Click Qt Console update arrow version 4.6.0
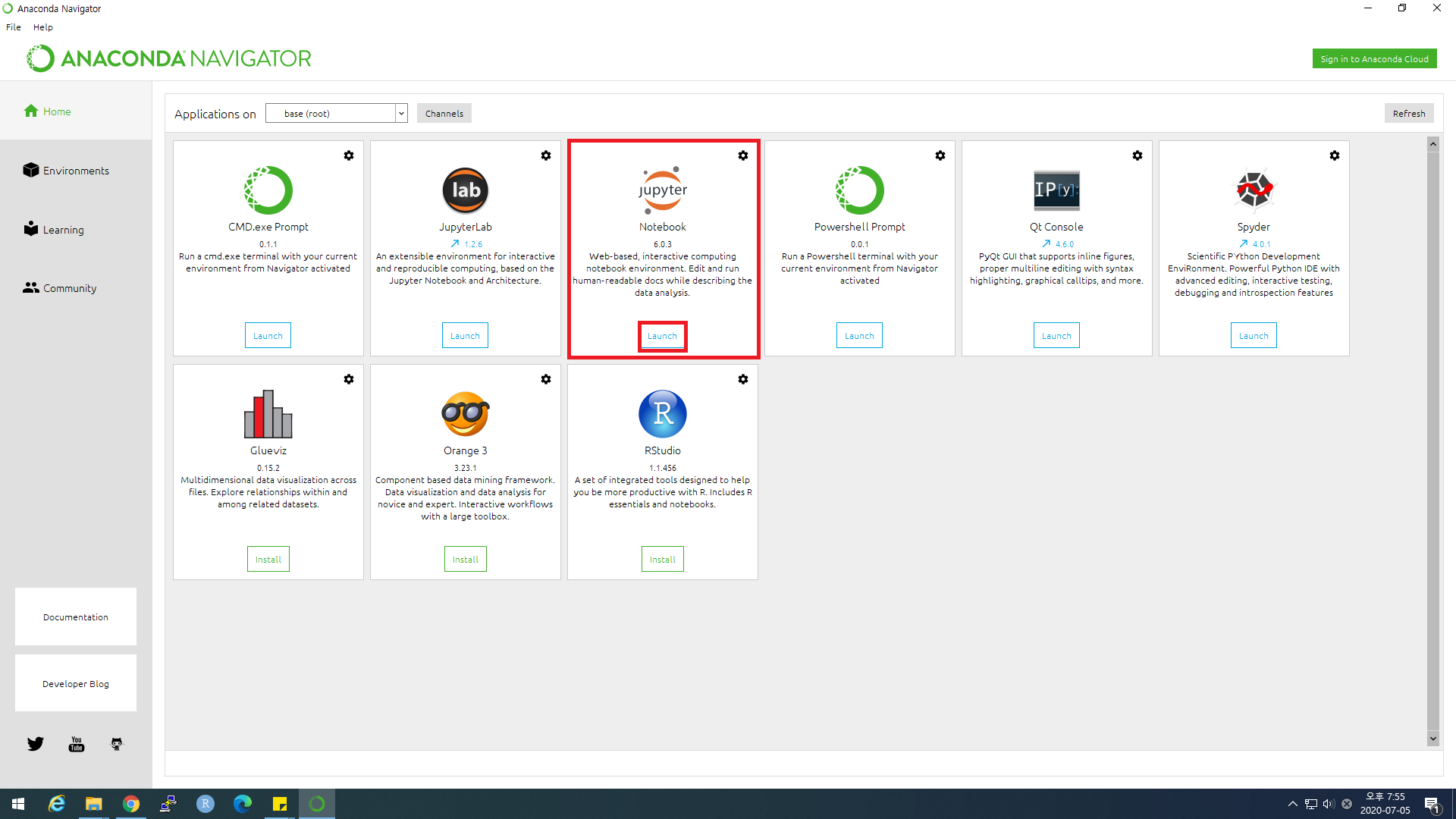Viewport: 1456px width, 819px height. point(1057,244)
